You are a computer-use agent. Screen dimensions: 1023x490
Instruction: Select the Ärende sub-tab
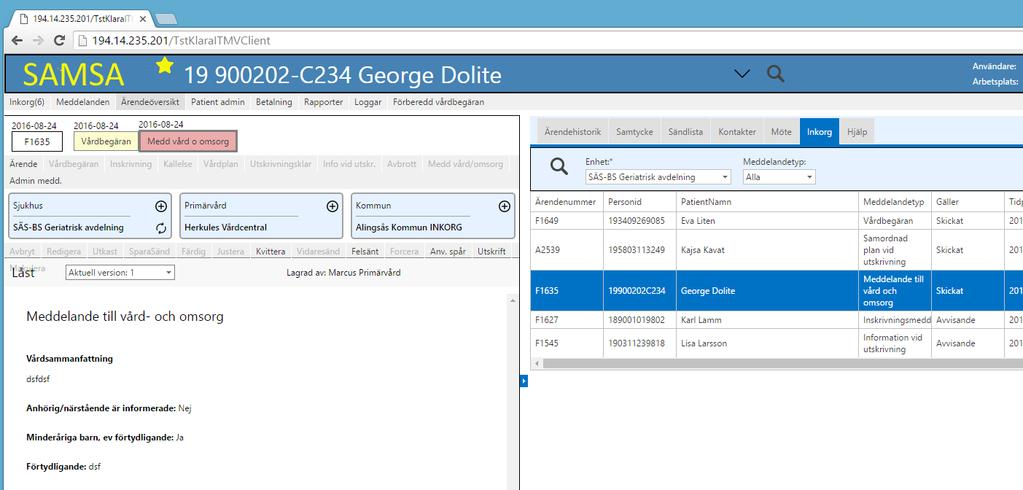(x=23, y=164)
